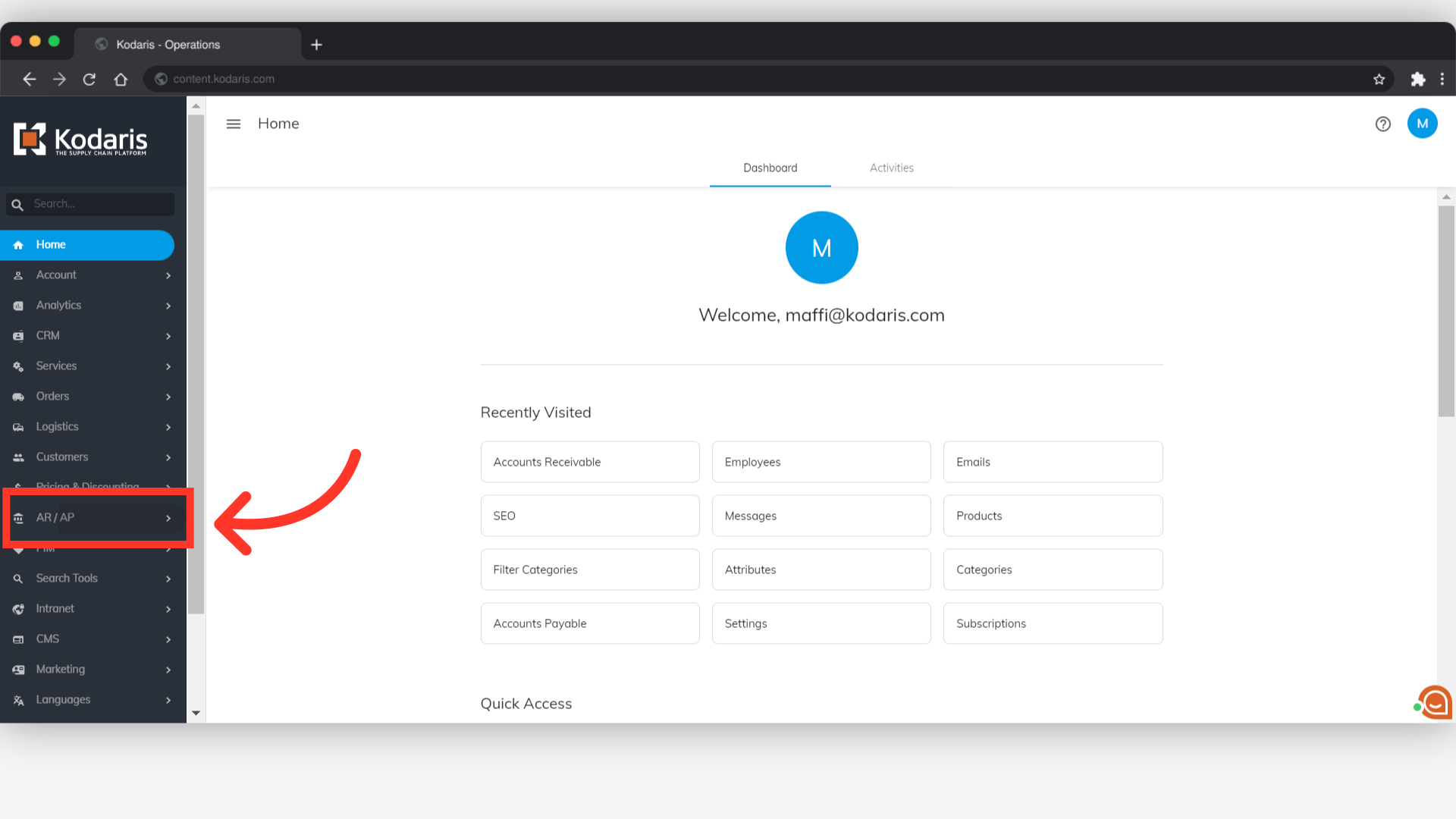Click the sidebar scroll down arrow

[196, 713]
